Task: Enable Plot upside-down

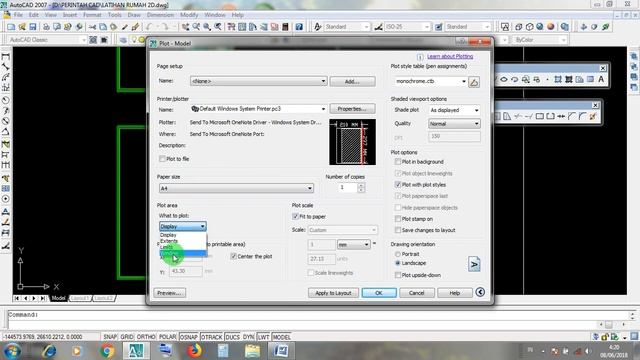Action: (x=398, y=275)
